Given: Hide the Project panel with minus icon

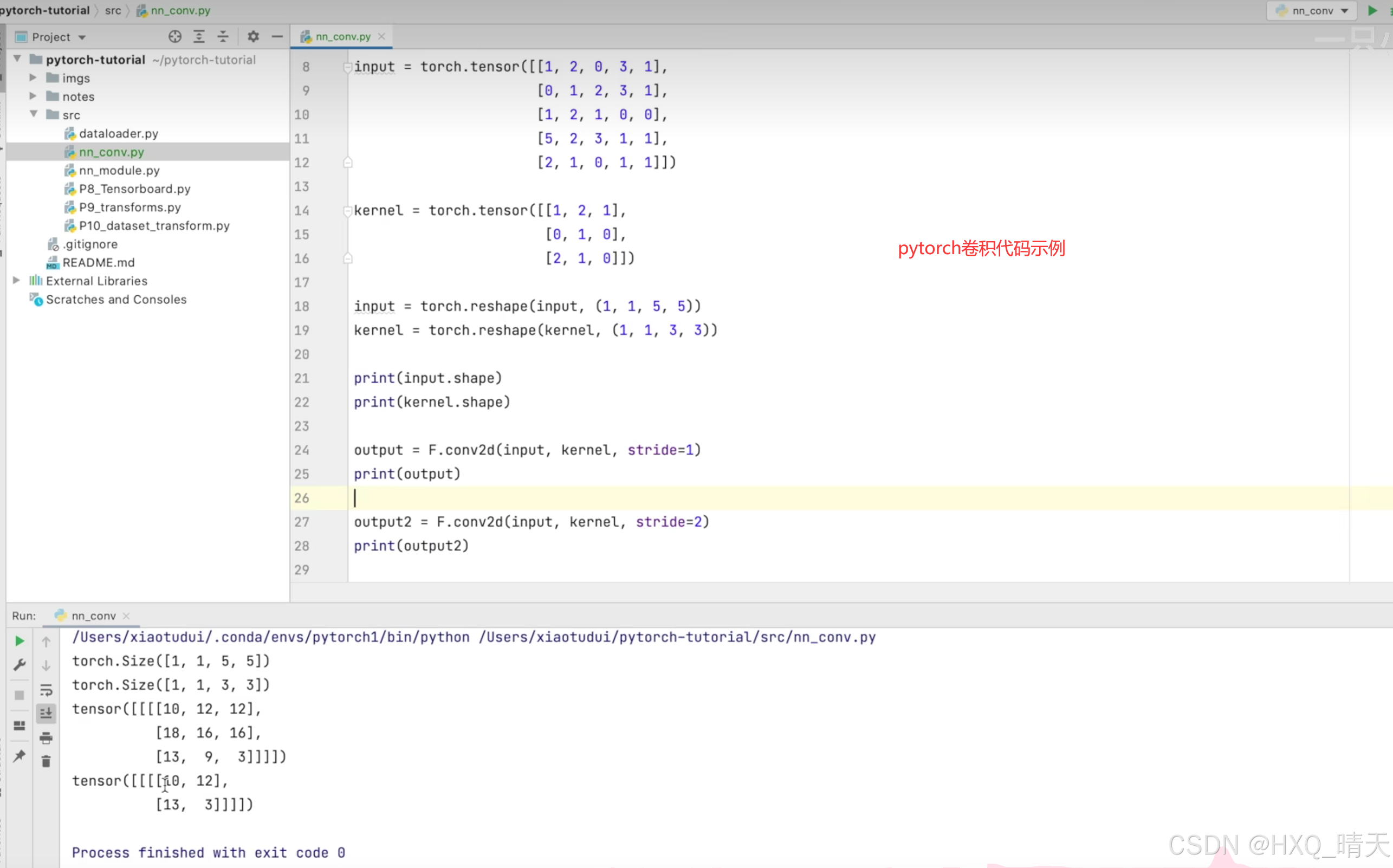Looking at the screenshot, I should coord(277,37).
